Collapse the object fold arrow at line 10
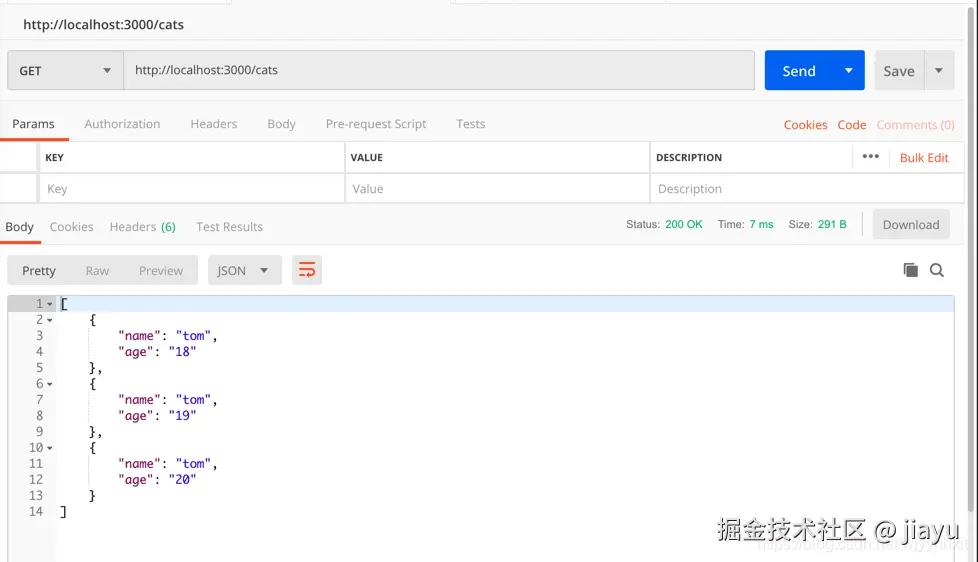Image resolution: width=978 pixels, height=562 pixels. pyautogui.click(x=50, y=448)
